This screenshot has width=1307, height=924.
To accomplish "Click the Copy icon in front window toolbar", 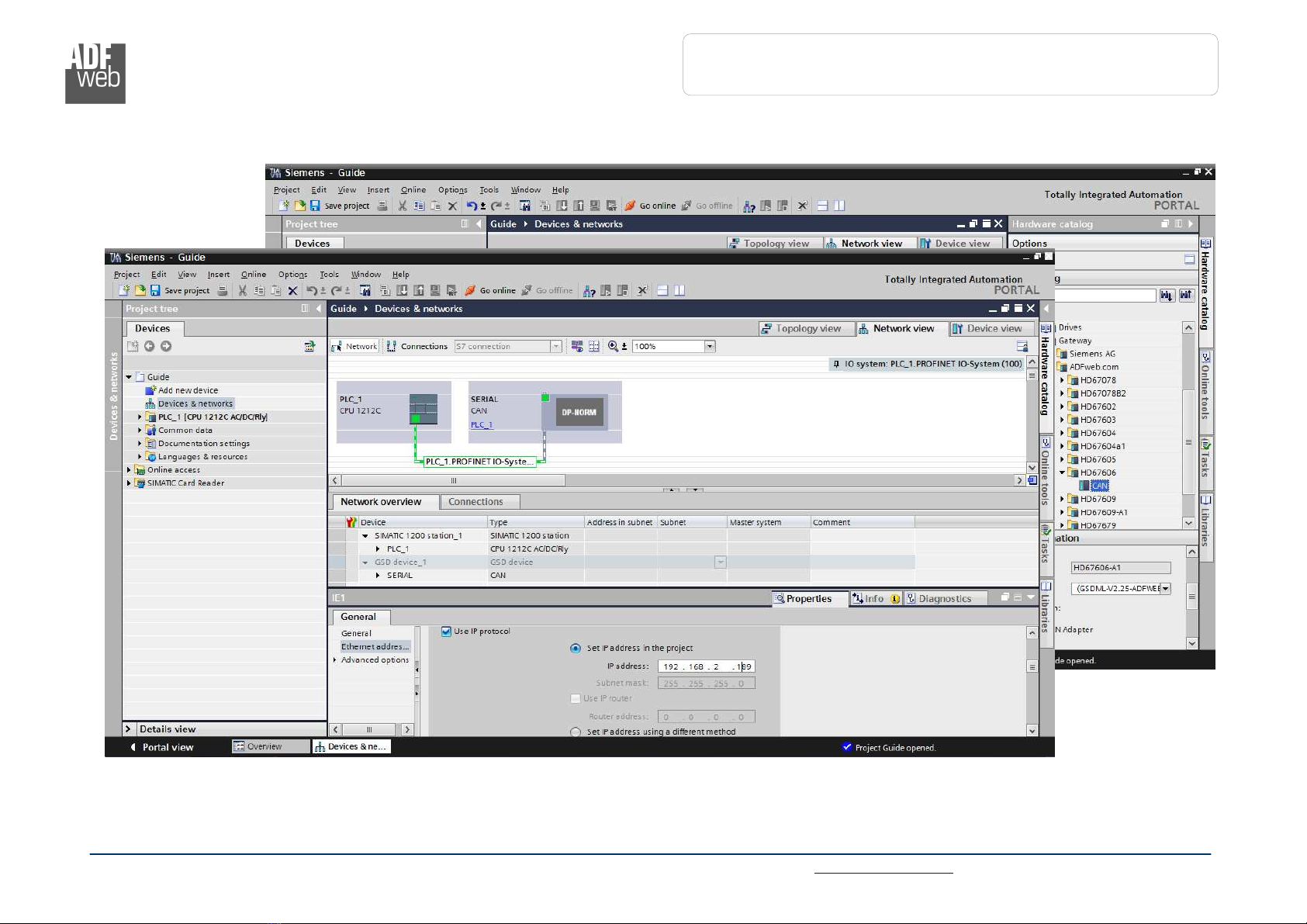I will (x=259, y=291).
